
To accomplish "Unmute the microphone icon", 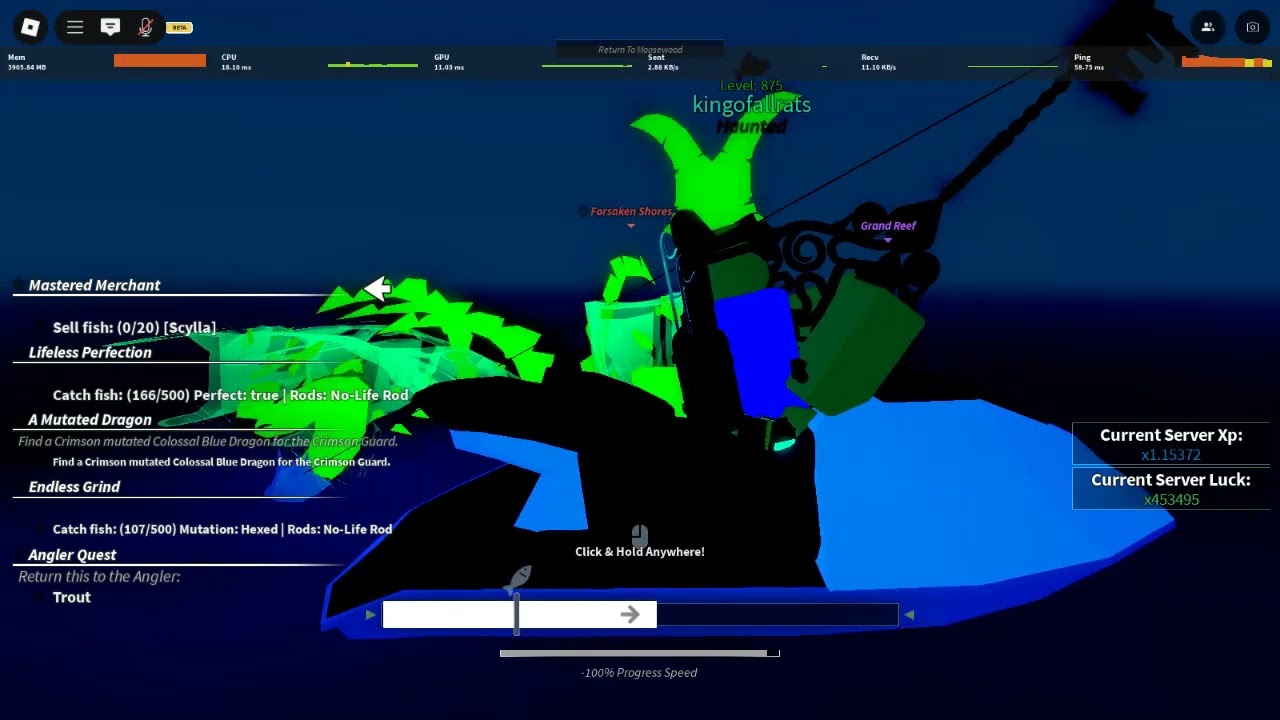I will click(146, 28).
